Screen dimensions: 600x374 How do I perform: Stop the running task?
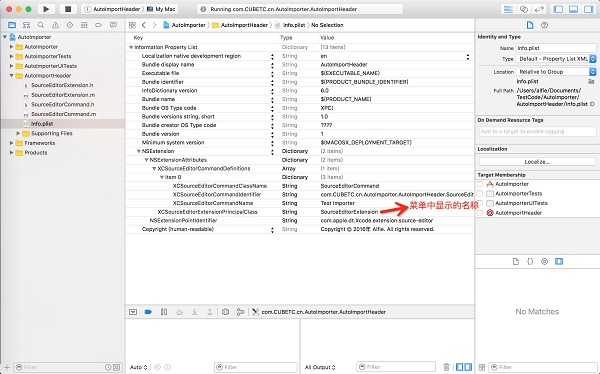point(68,9)
